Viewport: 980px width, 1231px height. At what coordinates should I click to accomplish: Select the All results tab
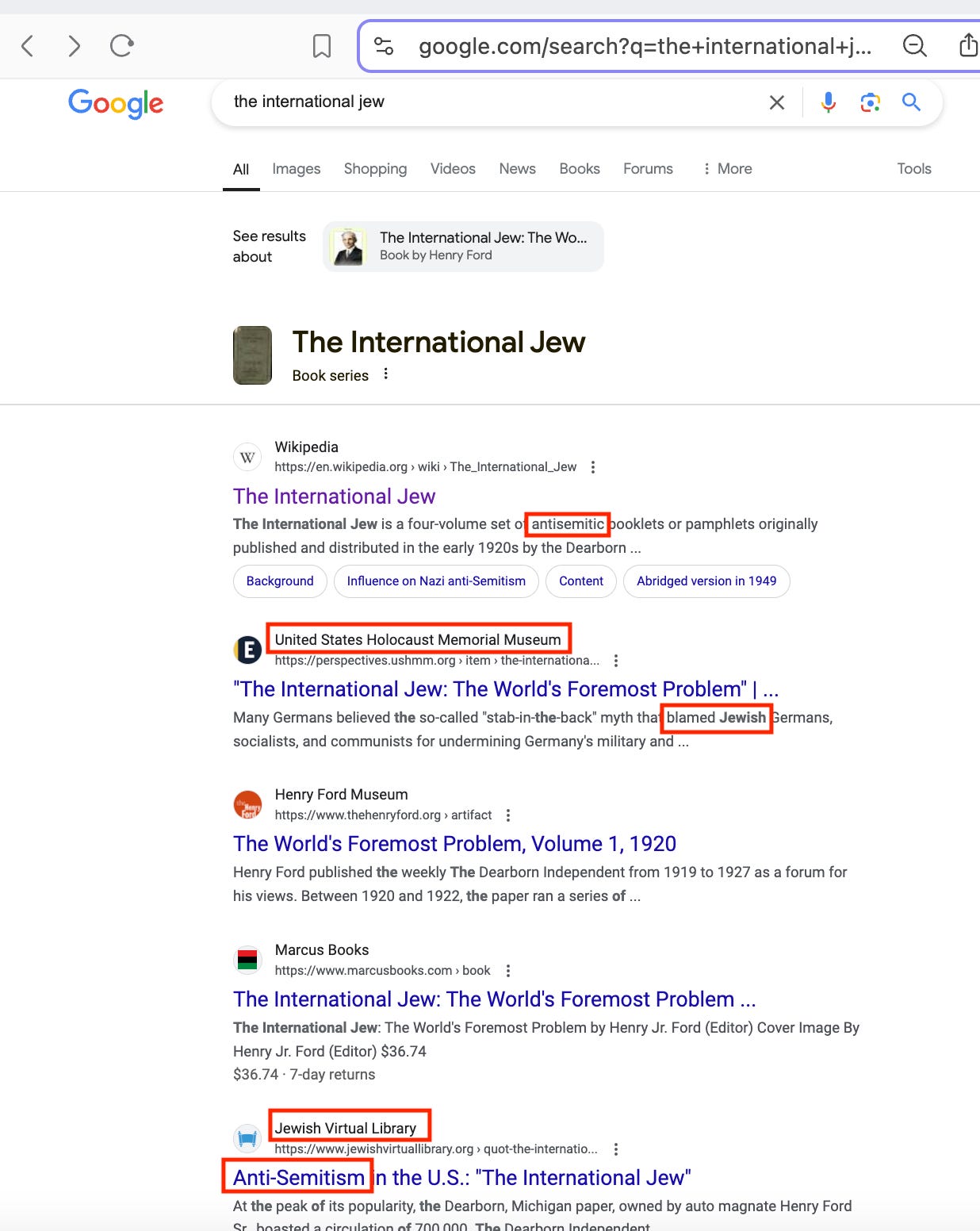(x=241, y=169)
